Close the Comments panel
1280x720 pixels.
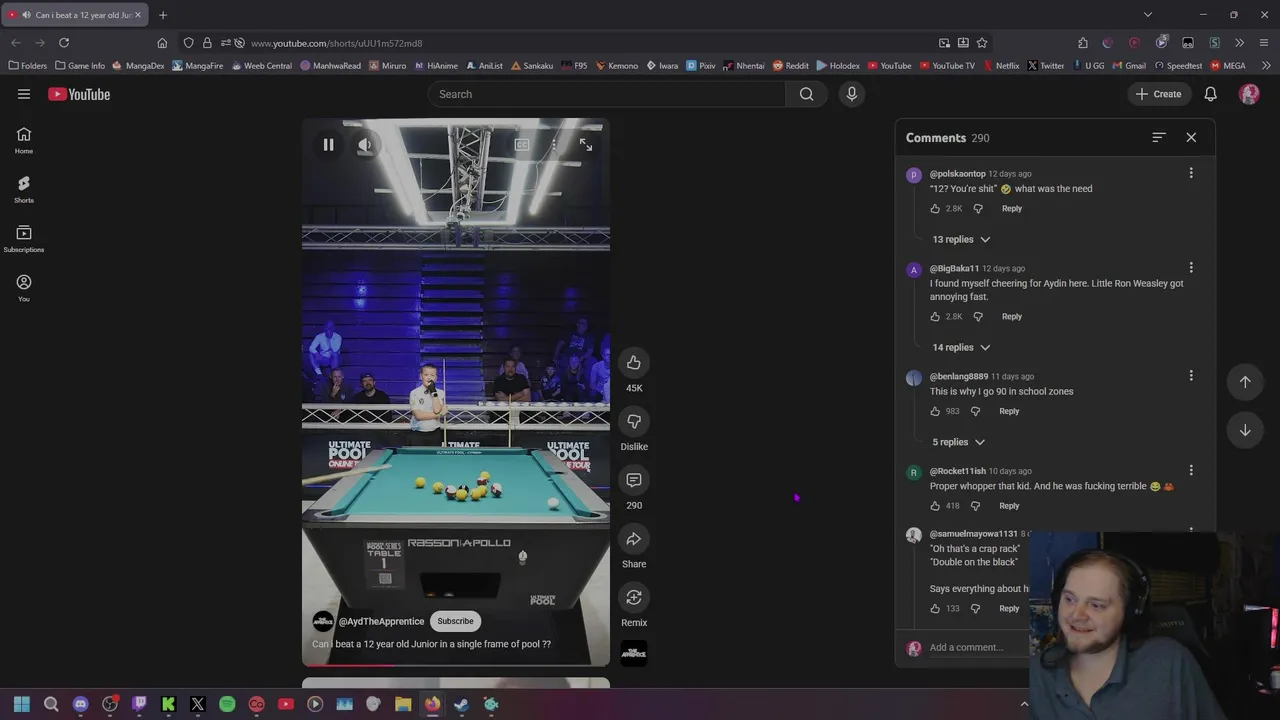coord(1191,137)
